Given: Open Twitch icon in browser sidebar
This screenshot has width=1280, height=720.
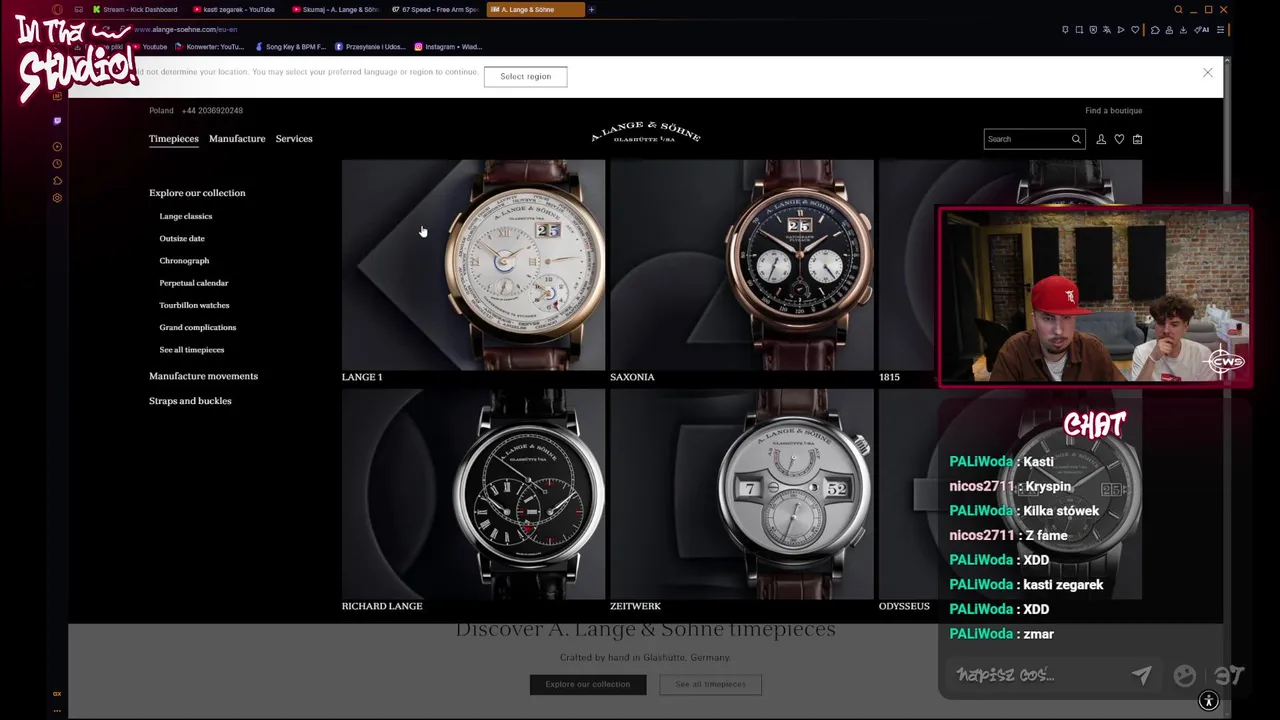Looking at the screenshot, I should (x=57, y=121).
